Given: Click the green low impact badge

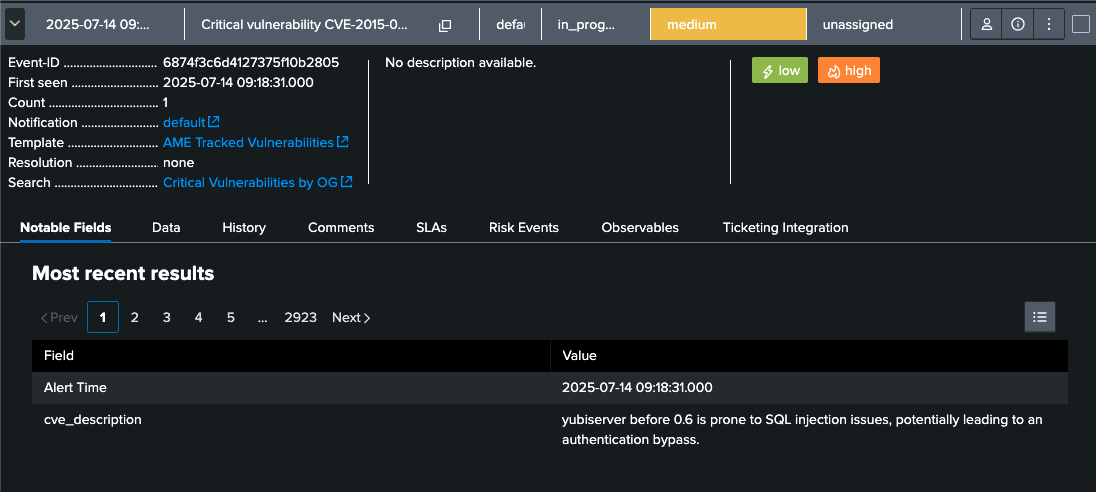Looking at the screenshot, I should click(x=780, y=71).
